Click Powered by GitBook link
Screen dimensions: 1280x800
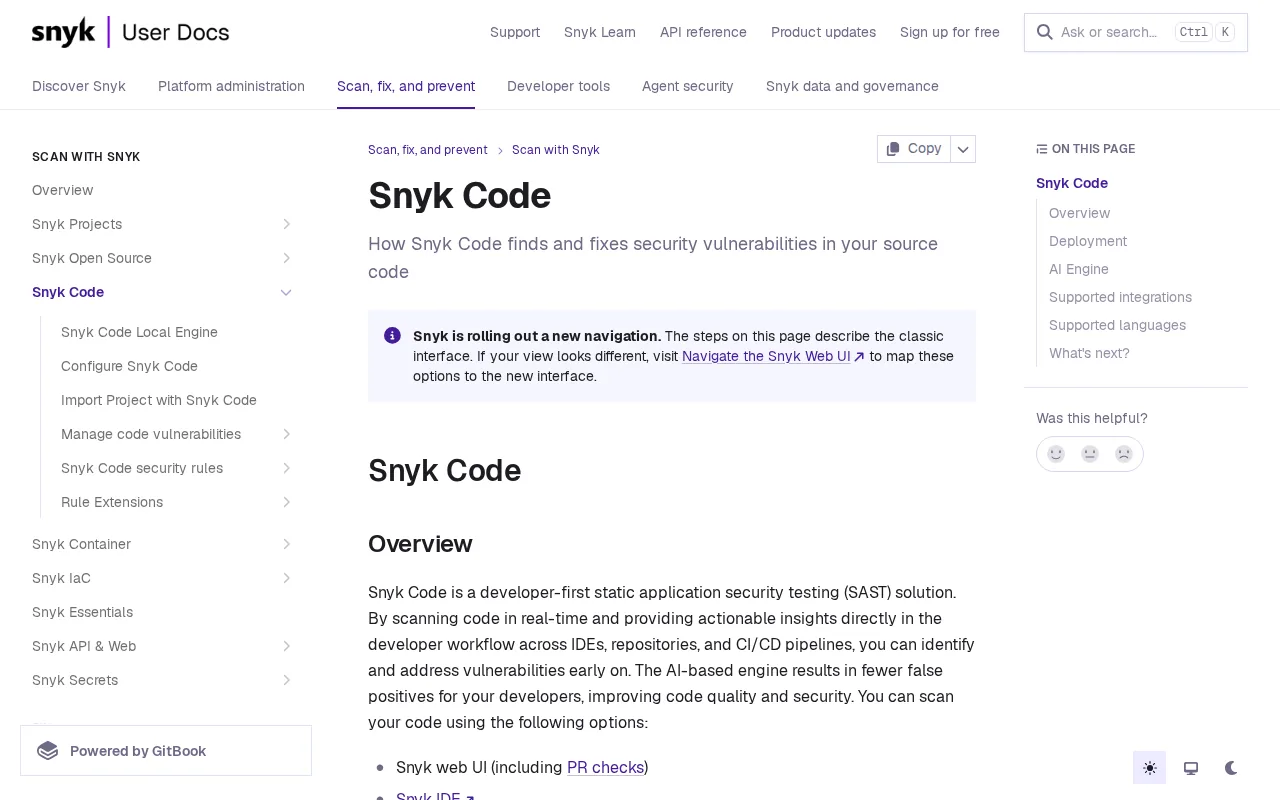[166, 751]
